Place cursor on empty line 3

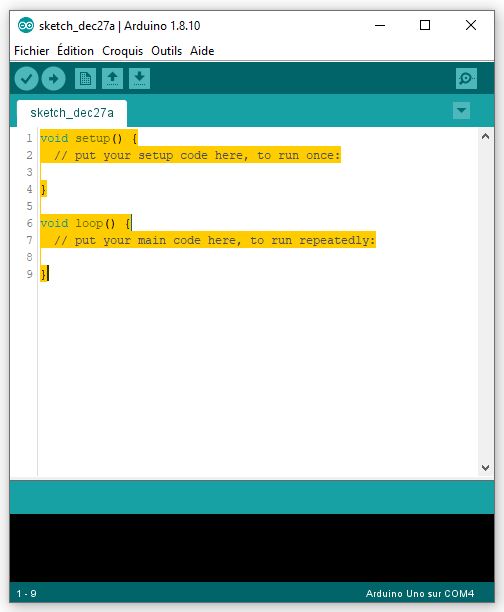[258, 172]
